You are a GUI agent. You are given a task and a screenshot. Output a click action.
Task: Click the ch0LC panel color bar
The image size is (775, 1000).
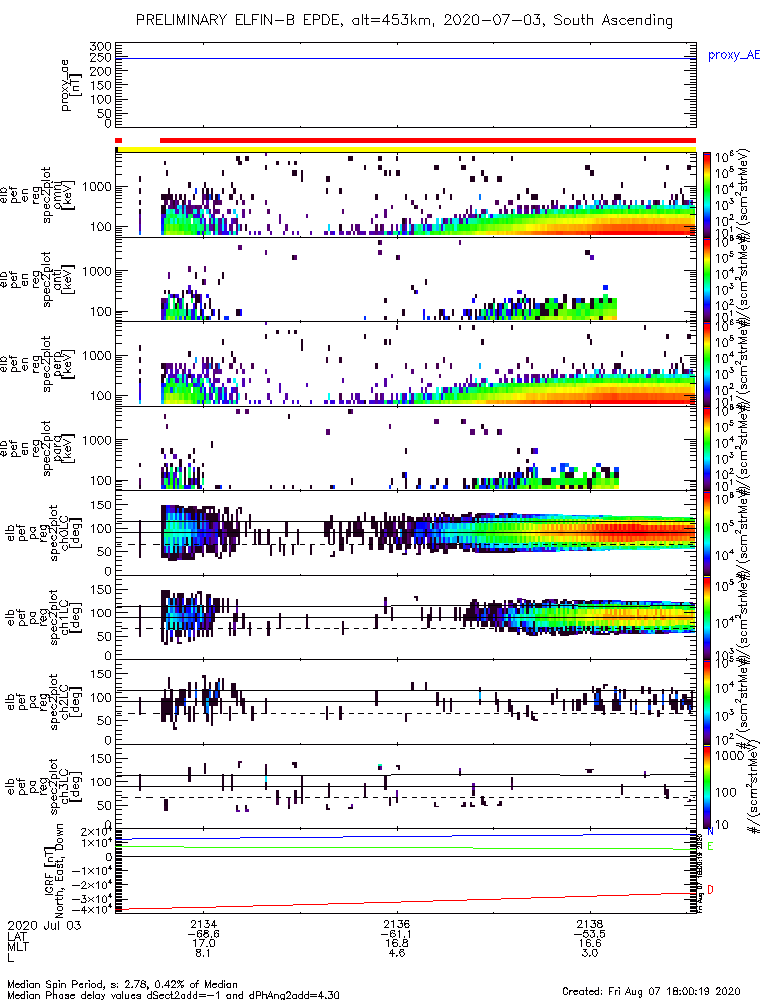(706, 533)
